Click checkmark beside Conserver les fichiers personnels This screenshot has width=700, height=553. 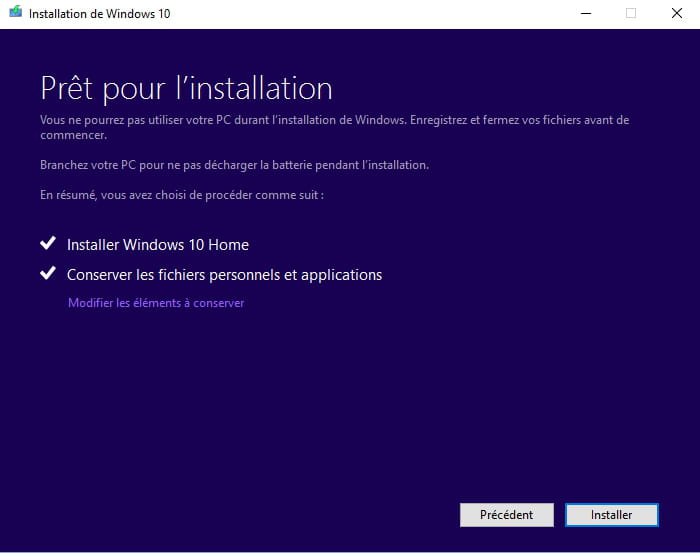coord(48,273)
